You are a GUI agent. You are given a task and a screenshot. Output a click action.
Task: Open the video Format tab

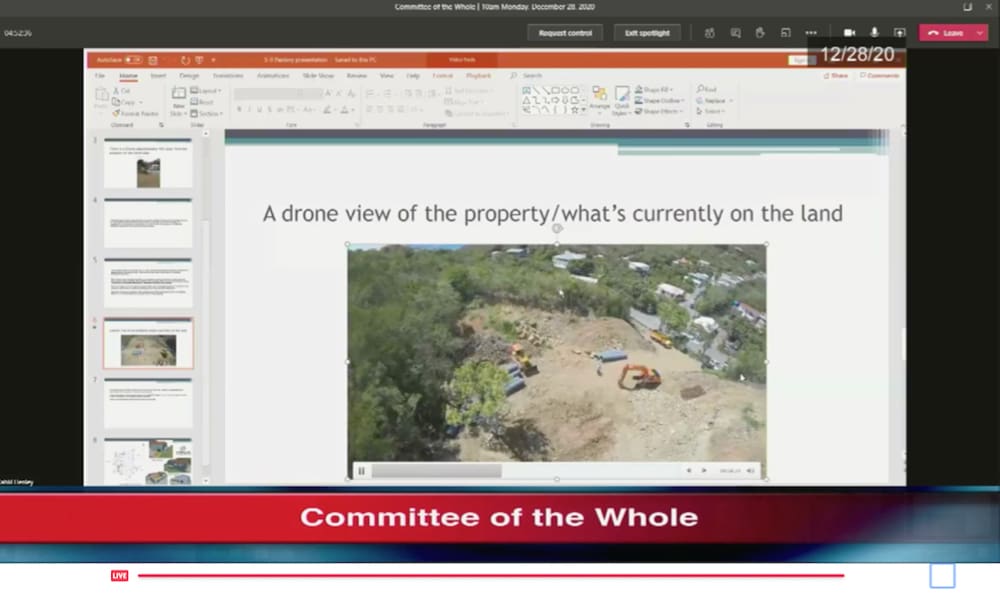443,75
